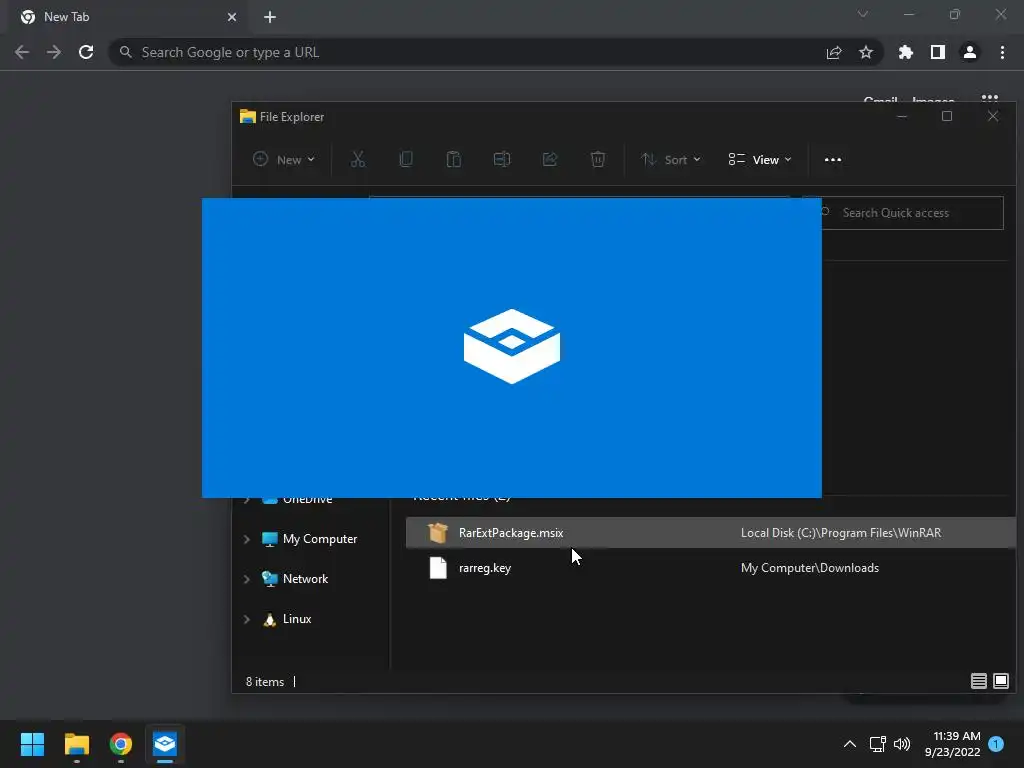Click Share icon in File Explorer toolbar
Image resolution: width=1024 pixels, height=768 pixels.
pos(550,159)
